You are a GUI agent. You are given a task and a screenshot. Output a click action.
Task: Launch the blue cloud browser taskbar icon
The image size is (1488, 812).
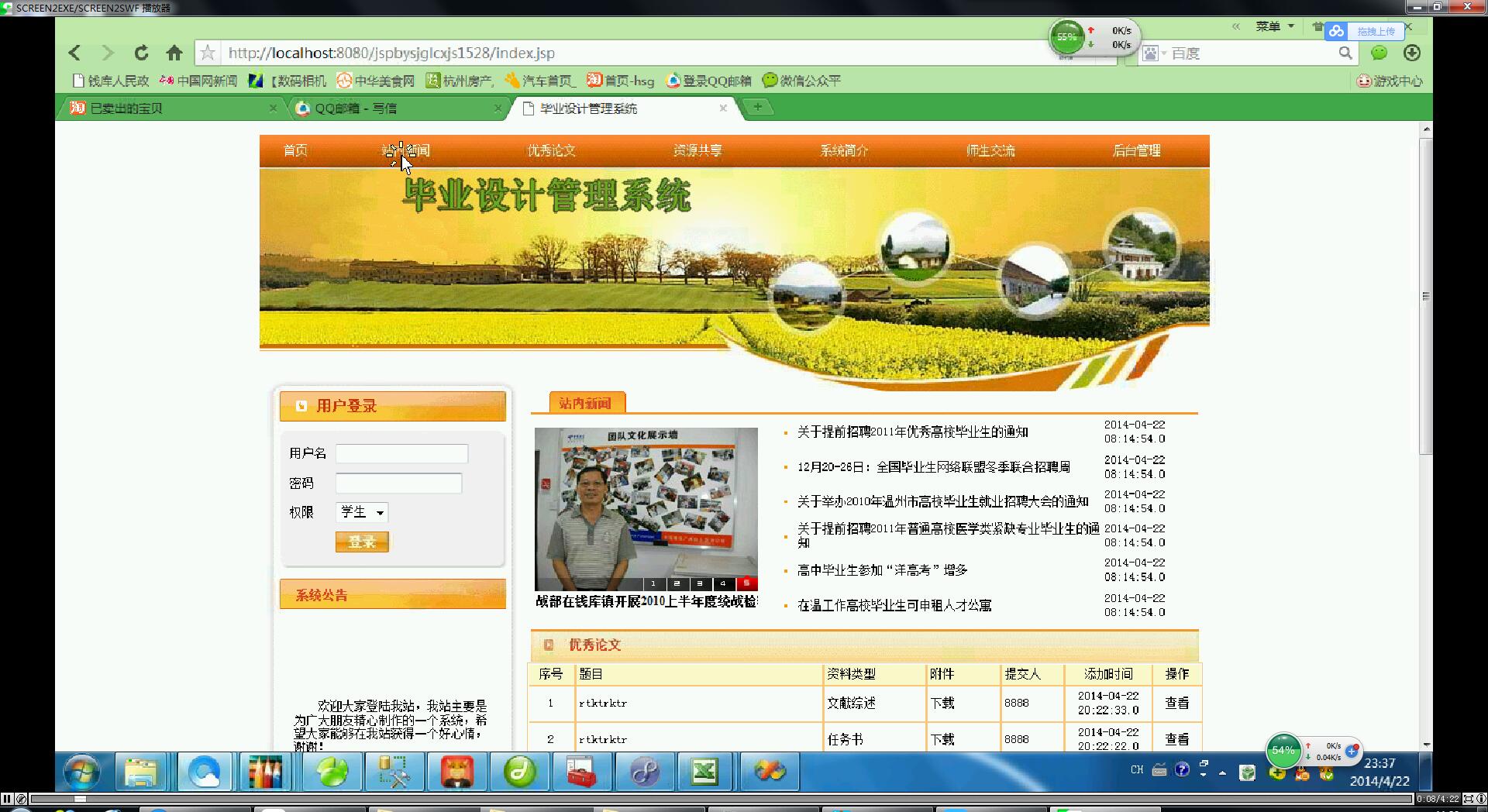[205, 772]
